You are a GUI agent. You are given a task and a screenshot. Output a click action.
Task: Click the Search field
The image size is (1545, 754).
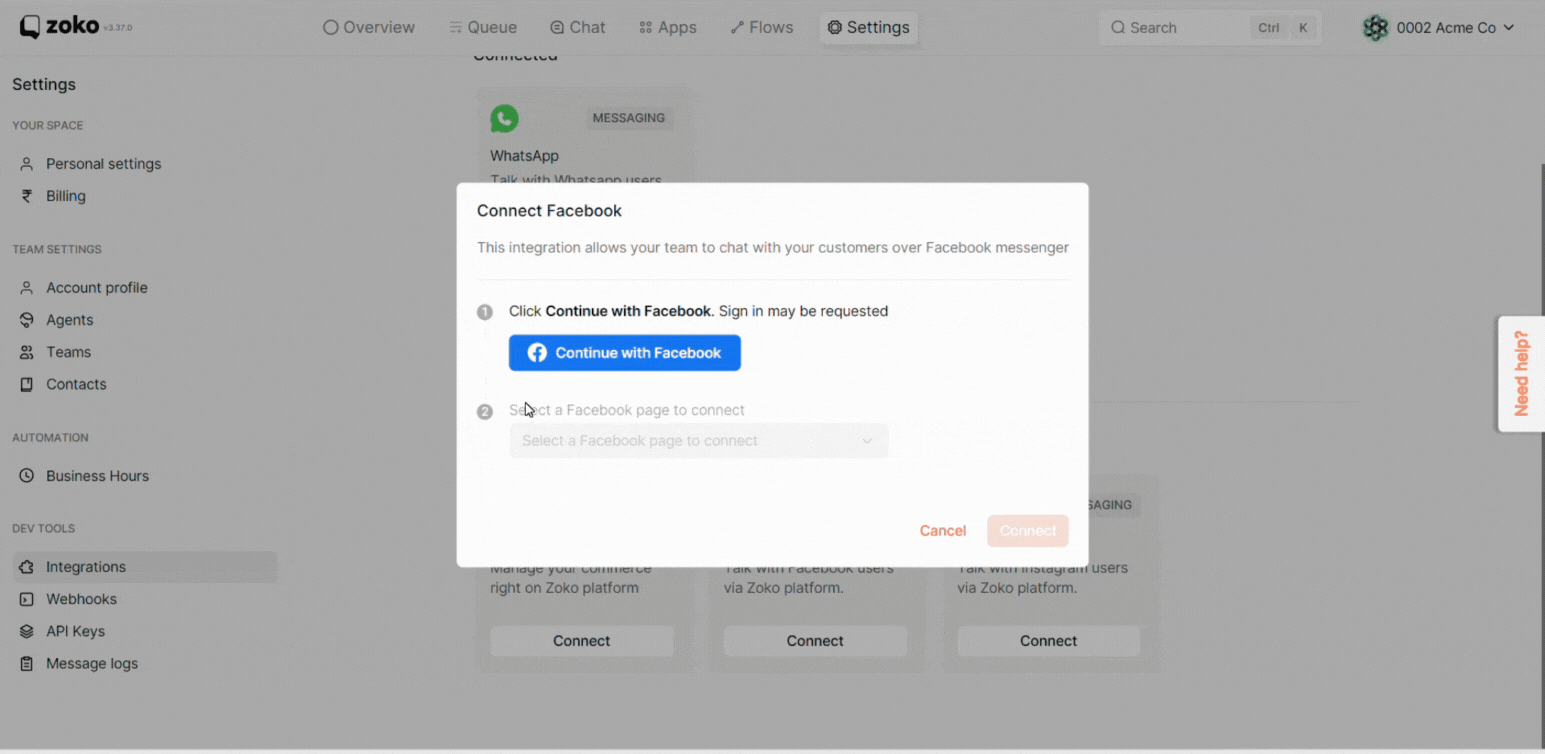pos(1210,28)
